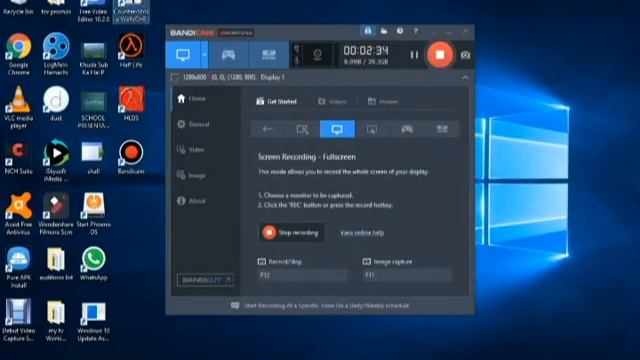Select the rectangle area recording icon

click(x=302, y=129)
